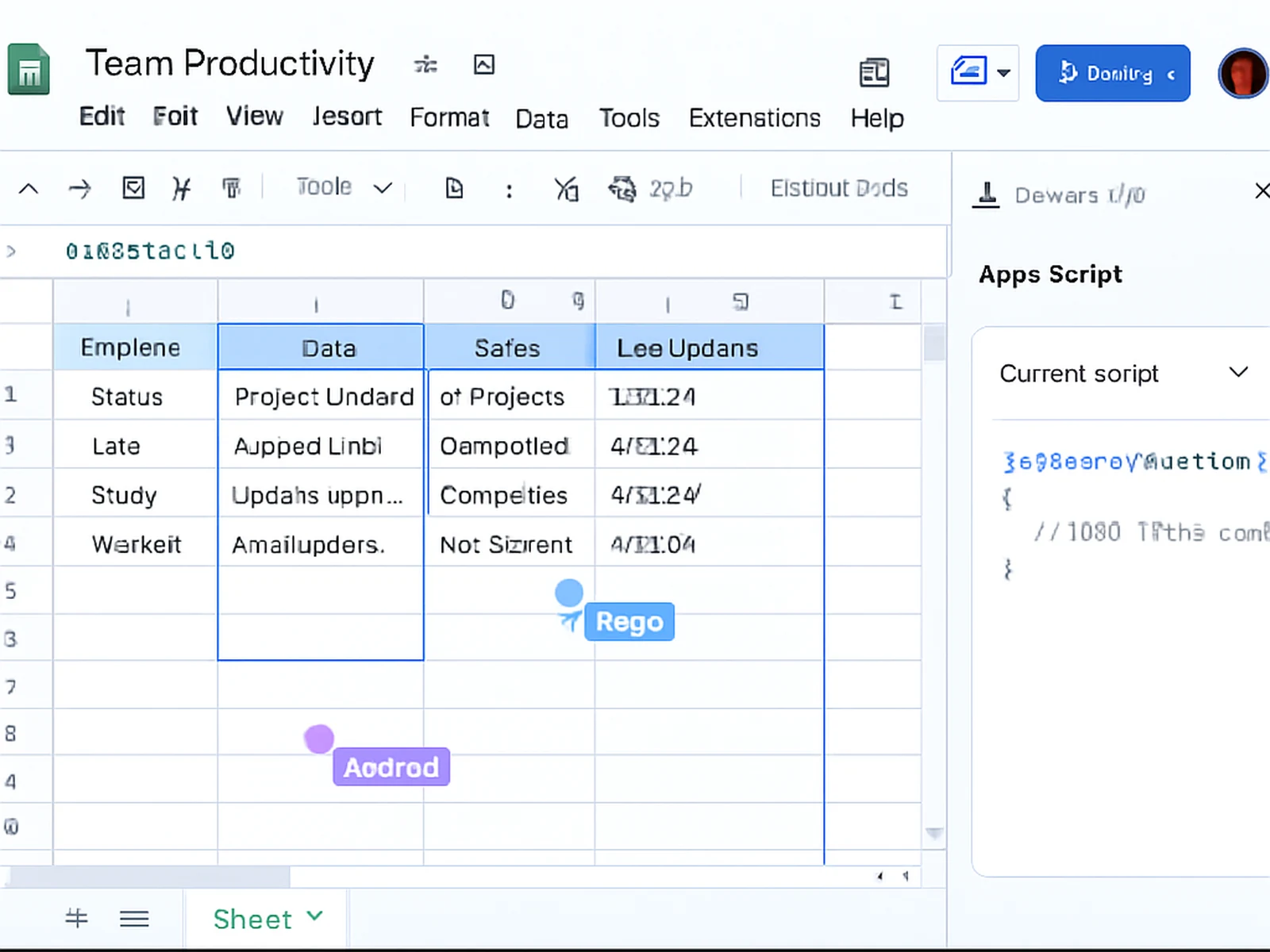Screen dimensions: 1270x952
Task: Click the notifications icon near the Share button
Action: [x=875, y=72]
